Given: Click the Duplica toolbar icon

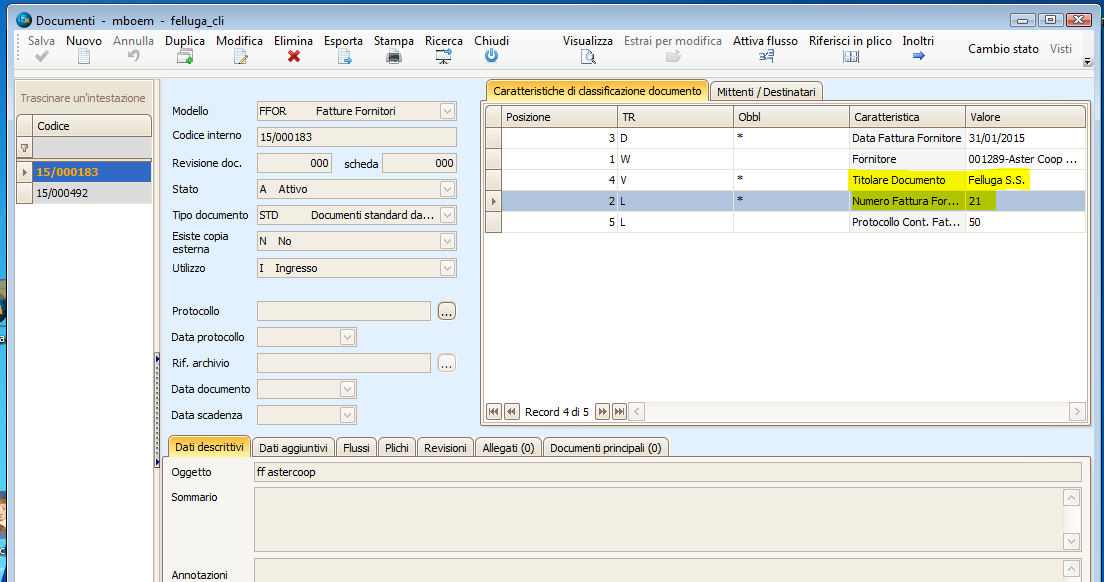Looking at the screenshot, I should pos(185,57).
